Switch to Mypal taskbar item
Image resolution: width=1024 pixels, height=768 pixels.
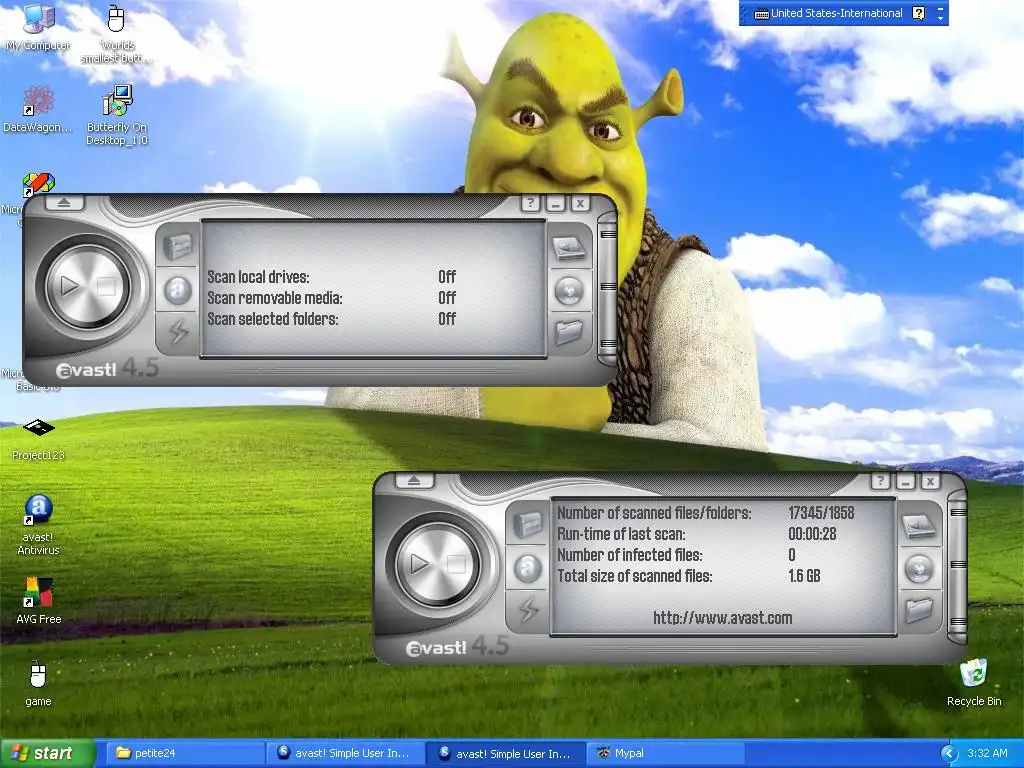pyautogui.click(x=666, y=753)
